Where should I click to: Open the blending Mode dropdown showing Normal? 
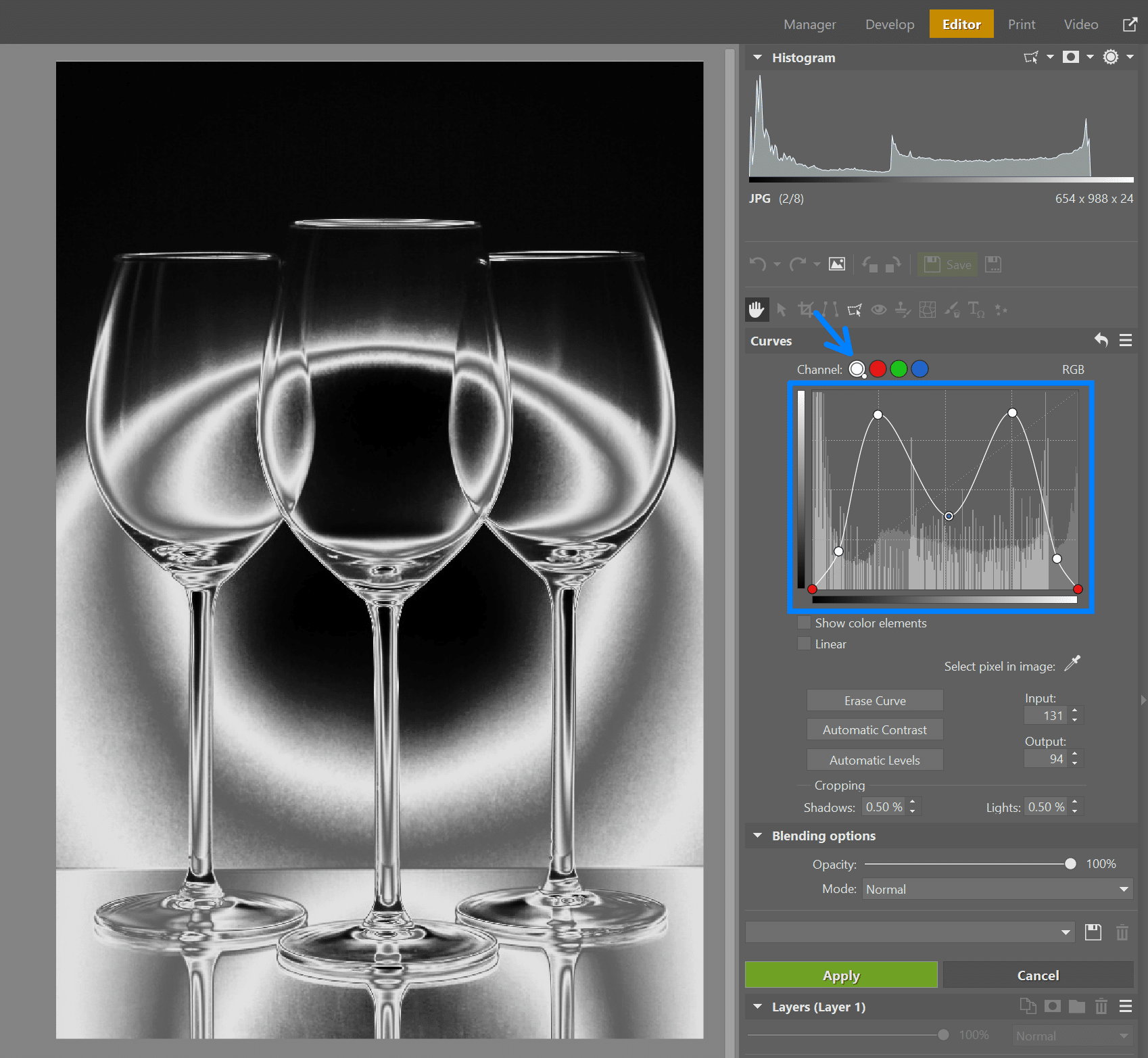point(996,889)
